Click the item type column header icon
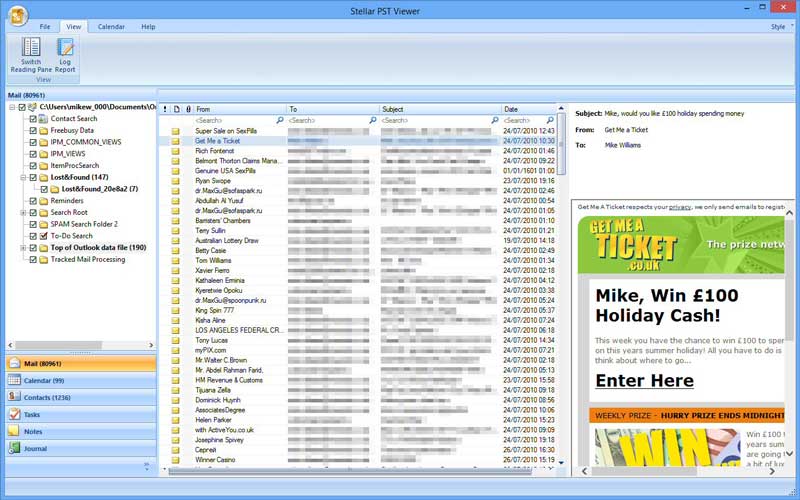 [177, 109]
